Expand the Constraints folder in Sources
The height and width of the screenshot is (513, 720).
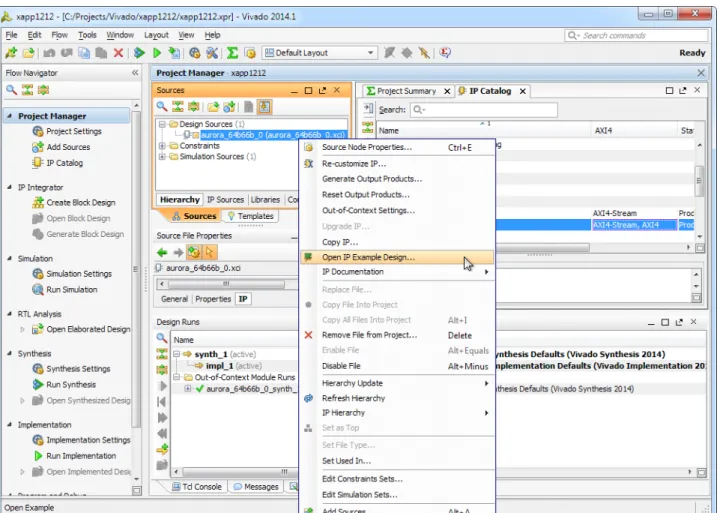pyautogui.click(x=162, y=146)
